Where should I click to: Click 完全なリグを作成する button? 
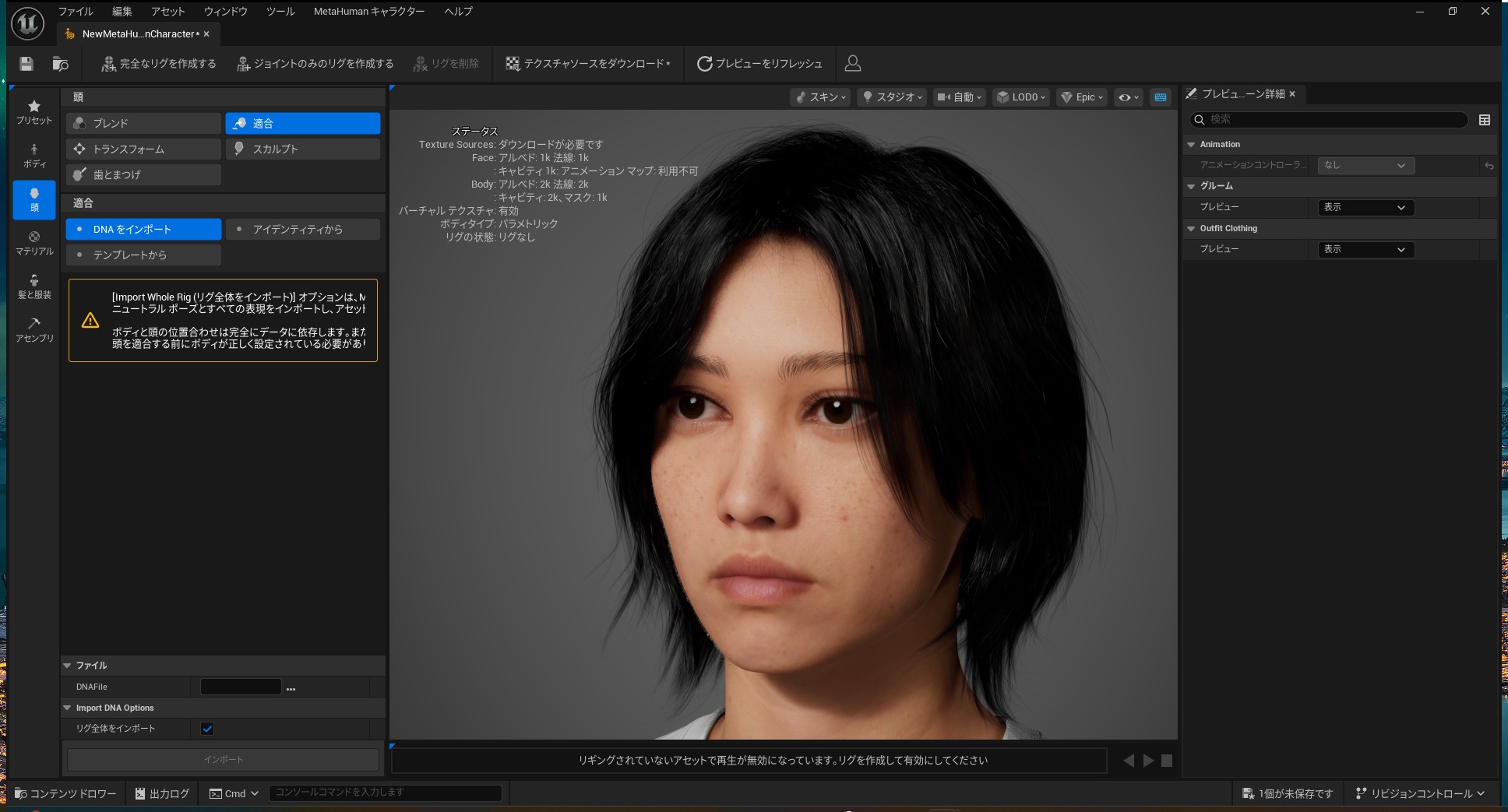tap(159, 64)
